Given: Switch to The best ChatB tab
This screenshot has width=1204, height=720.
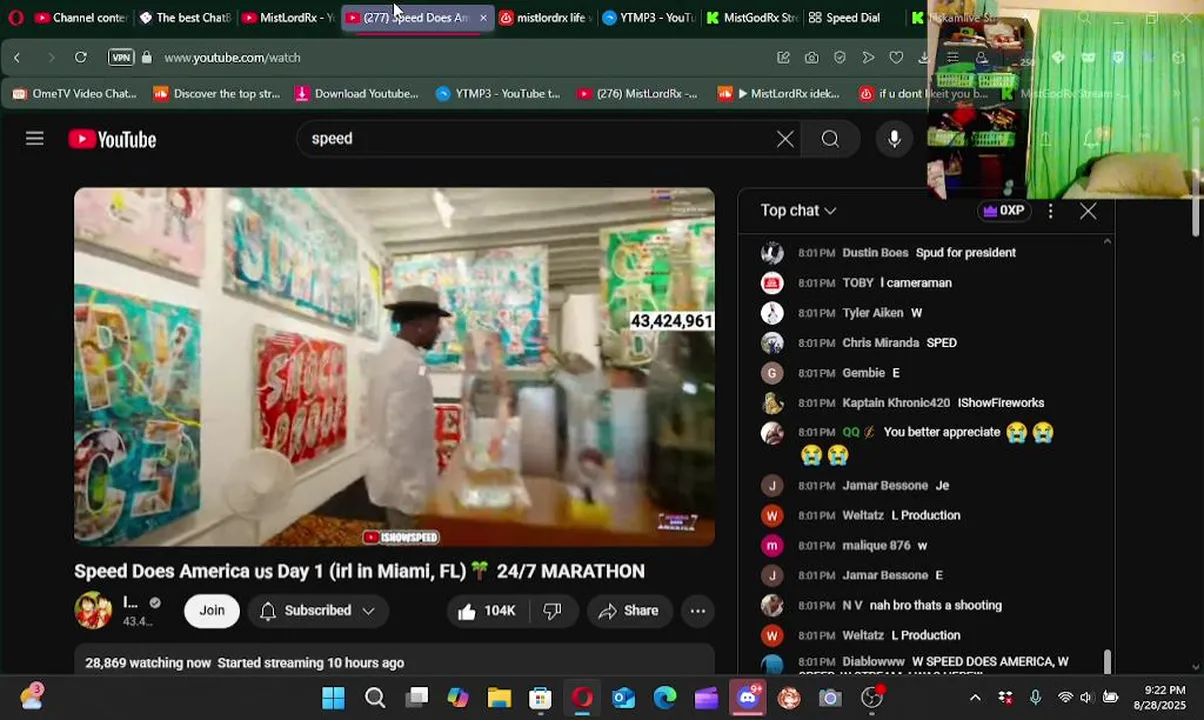Looking at the screenshot, I should pyautogui.click(x=185, y=18).
